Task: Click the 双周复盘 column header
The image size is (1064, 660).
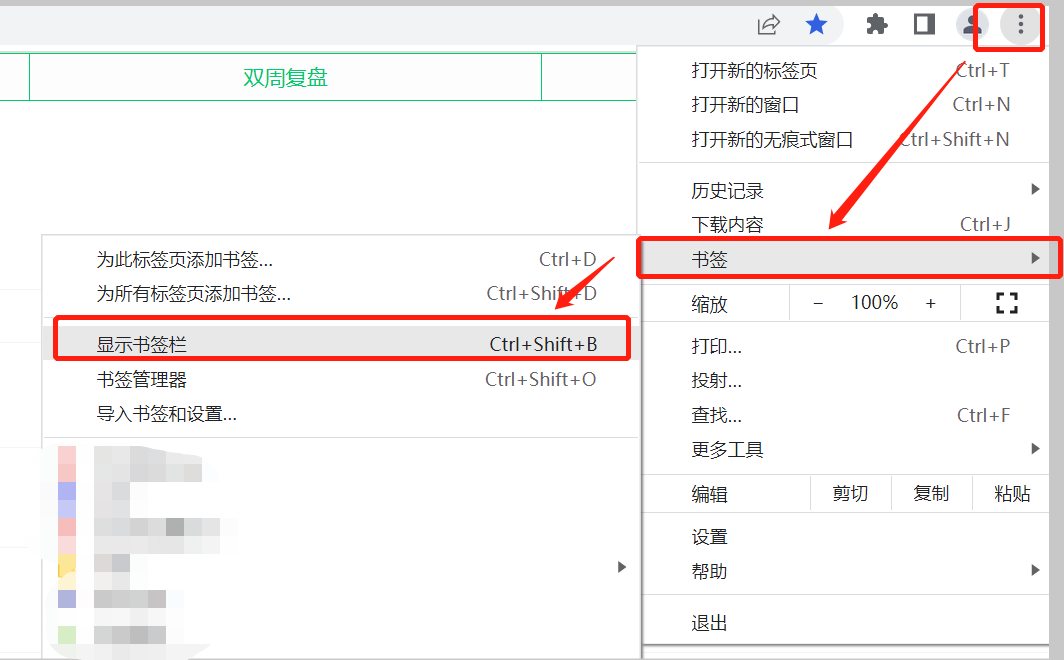Action: click(x=285, y=78)
